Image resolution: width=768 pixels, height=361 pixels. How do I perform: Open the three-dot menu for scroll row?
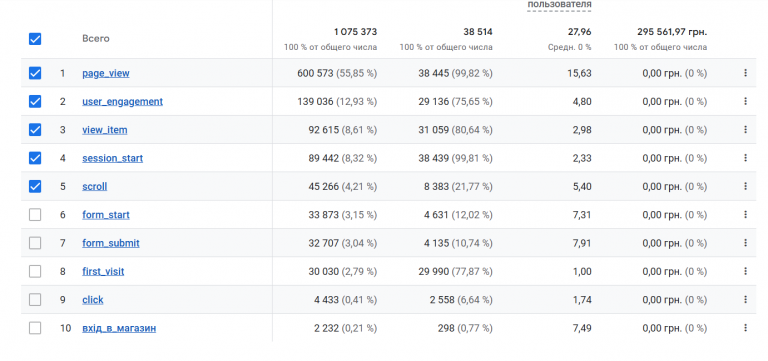[745, 186]
